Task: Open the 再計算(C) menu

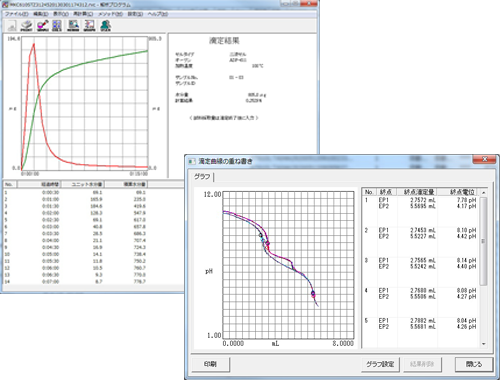Action: tap(83, 14)
